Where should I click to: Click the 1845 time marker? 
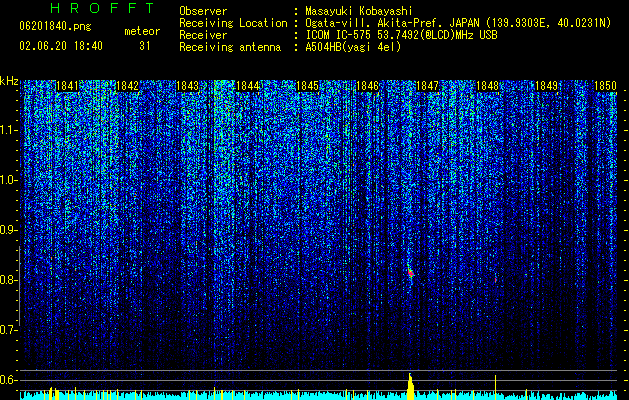point(307,86)
